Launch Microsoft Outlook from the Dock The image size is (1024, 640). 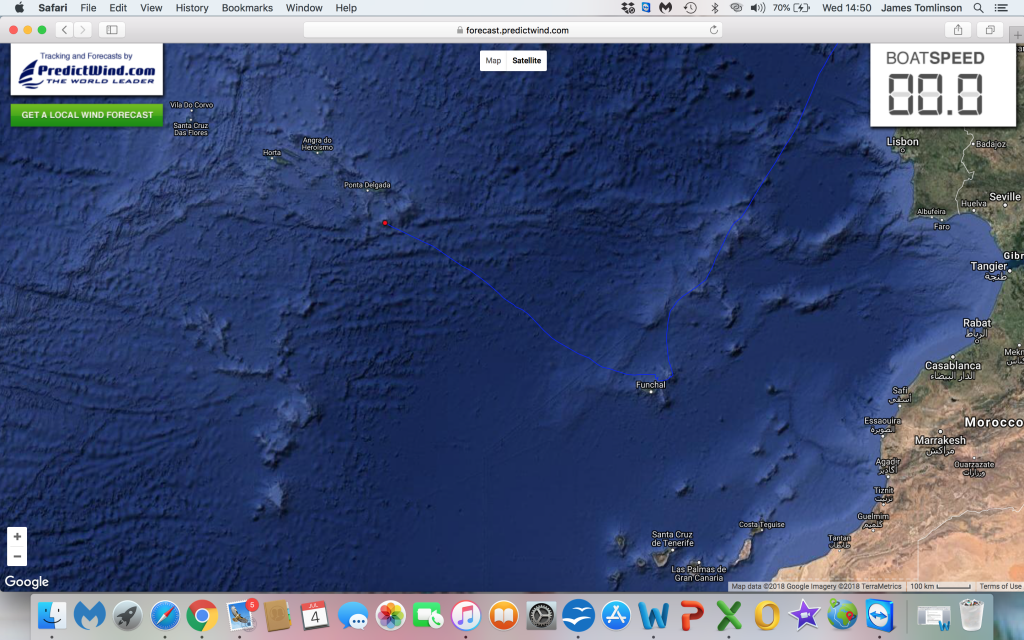pos(767,615)
